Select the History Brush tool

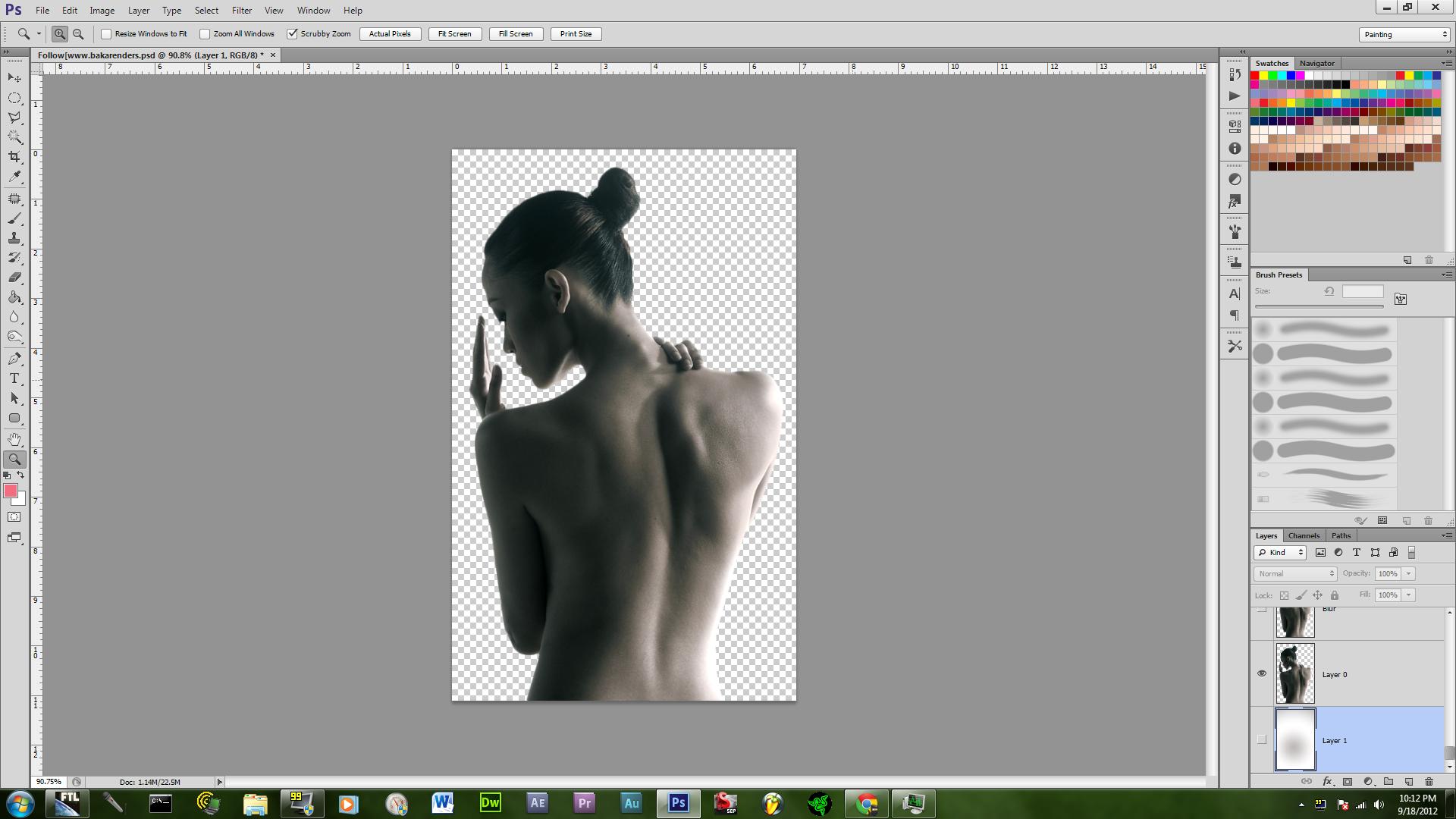(x=14, y=258)
